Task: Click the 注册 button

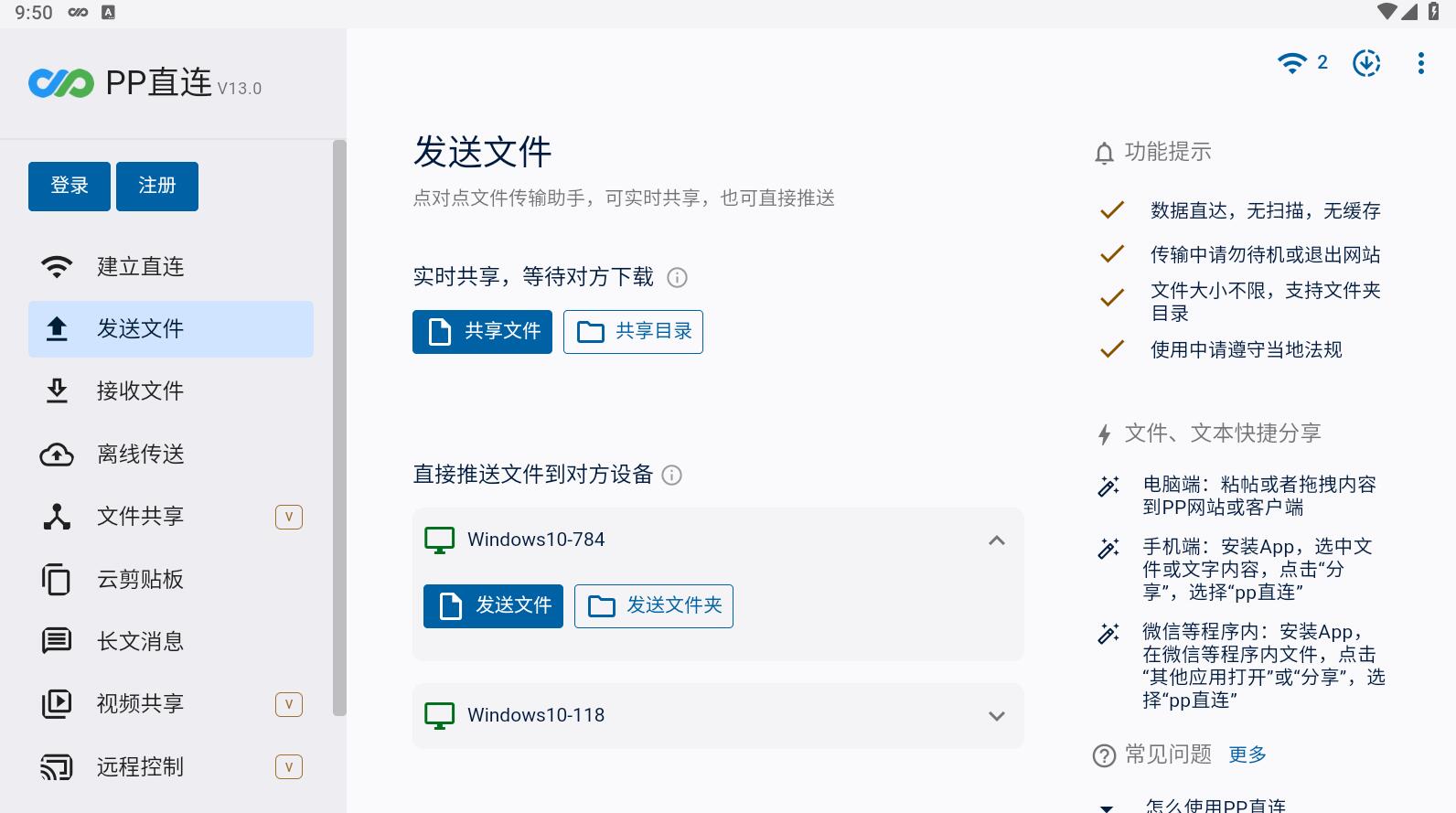Action: 157,186
